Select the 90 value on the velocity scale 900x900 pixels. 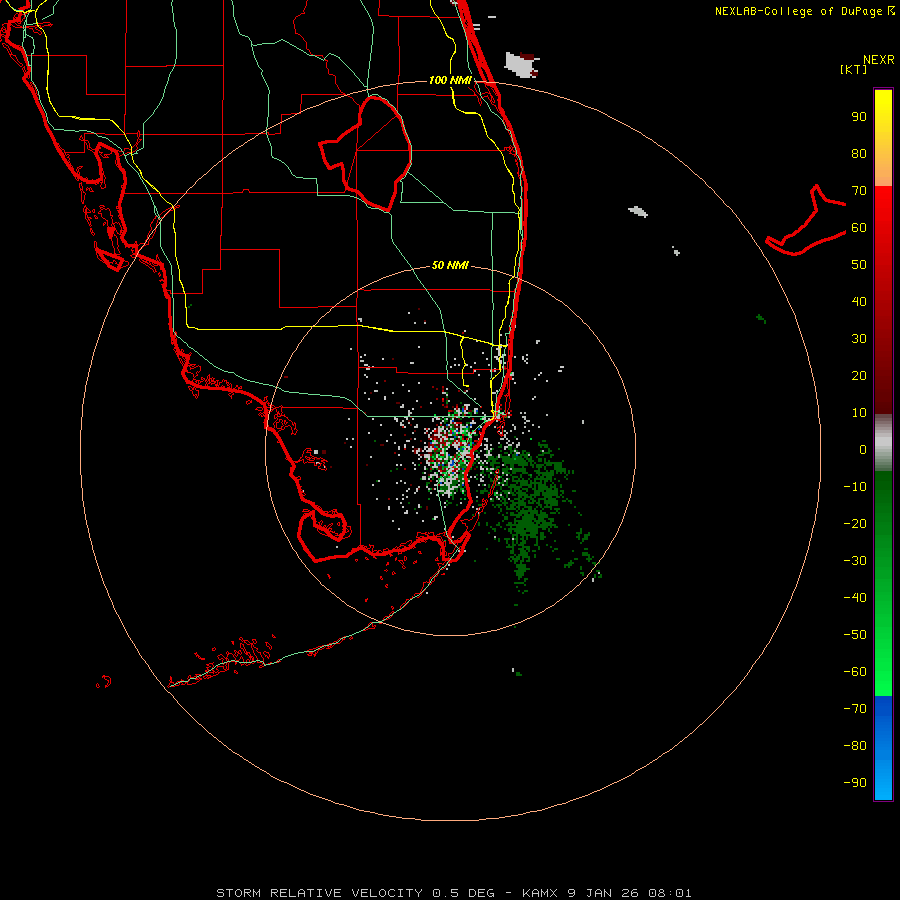(x=859, y=117)
